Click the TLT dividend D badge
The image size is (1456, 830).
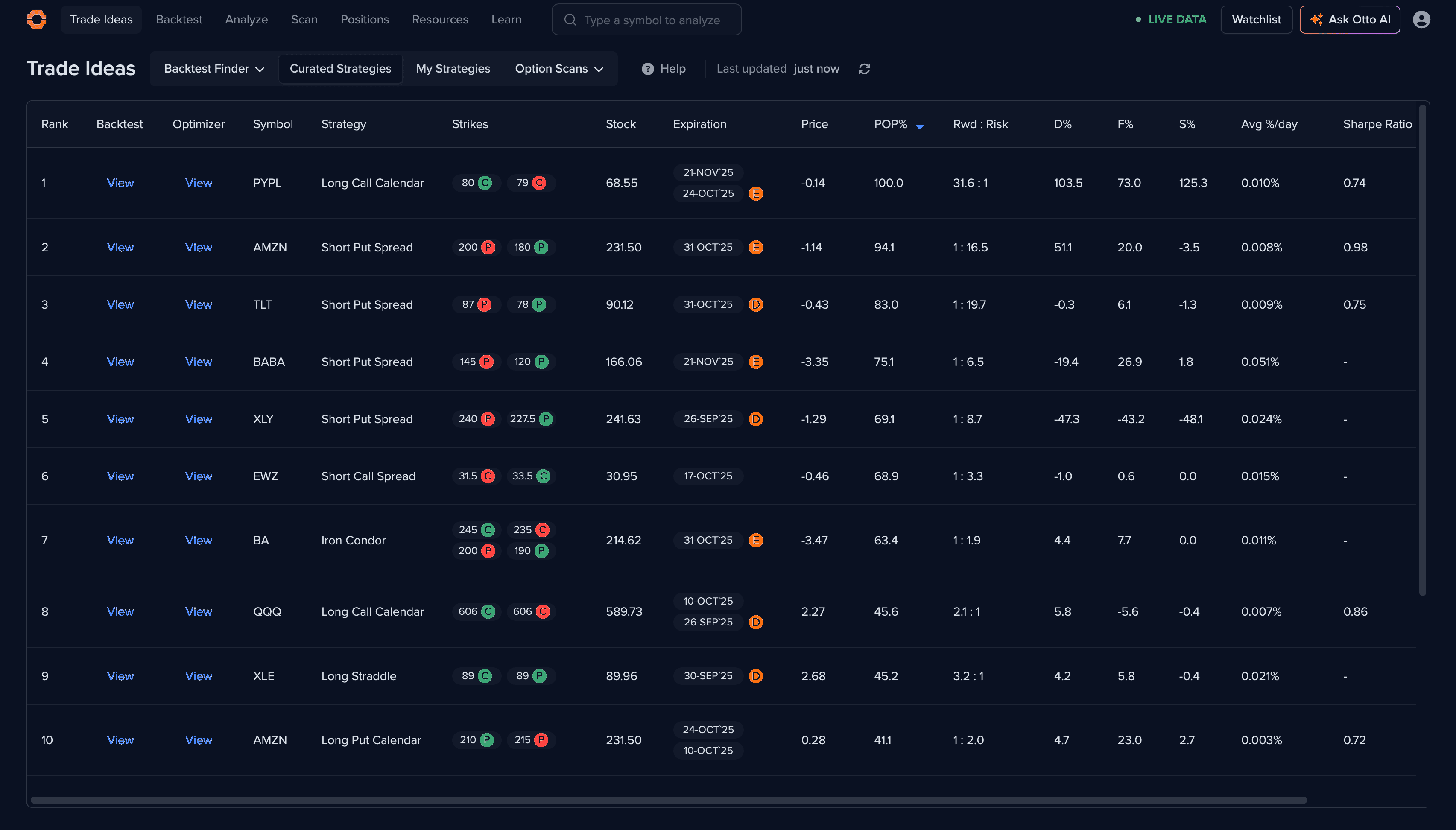(756, 304)
